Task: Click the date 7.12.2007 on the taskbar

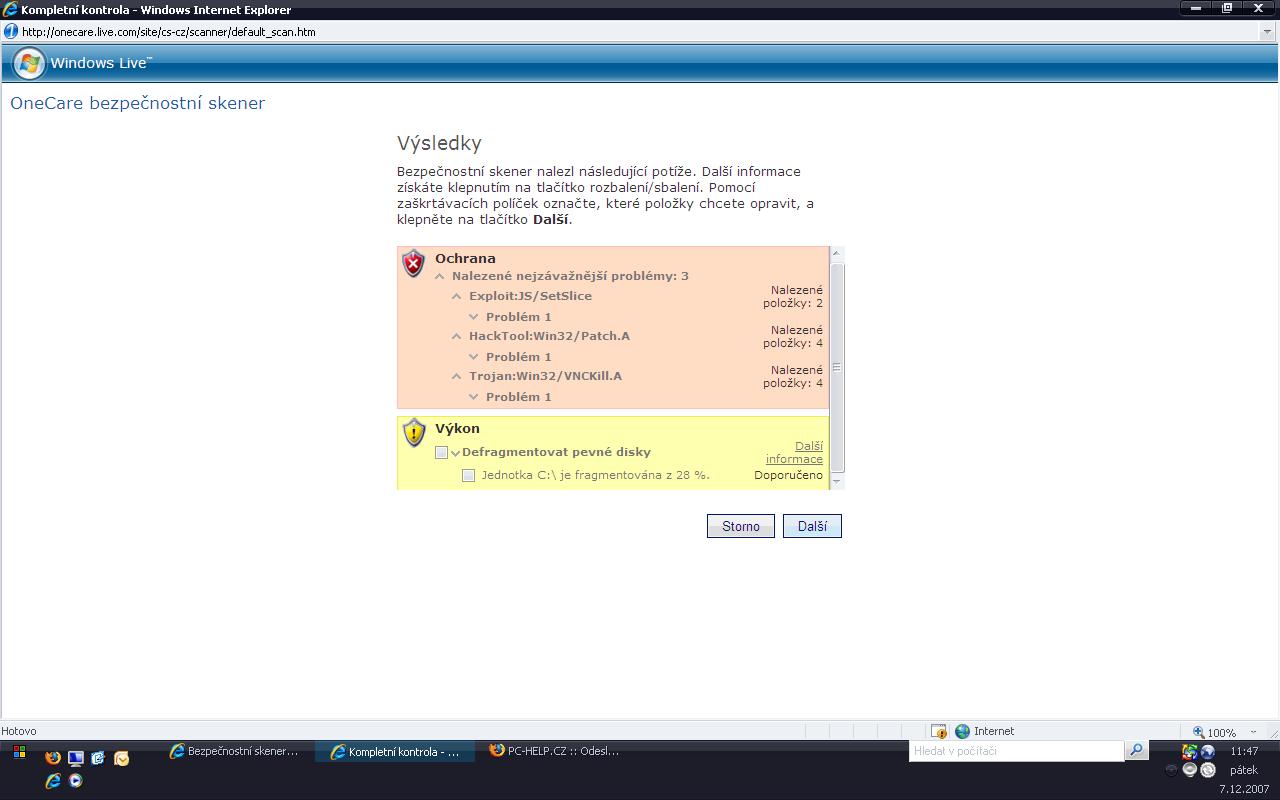Action: tap(1244, 789)
